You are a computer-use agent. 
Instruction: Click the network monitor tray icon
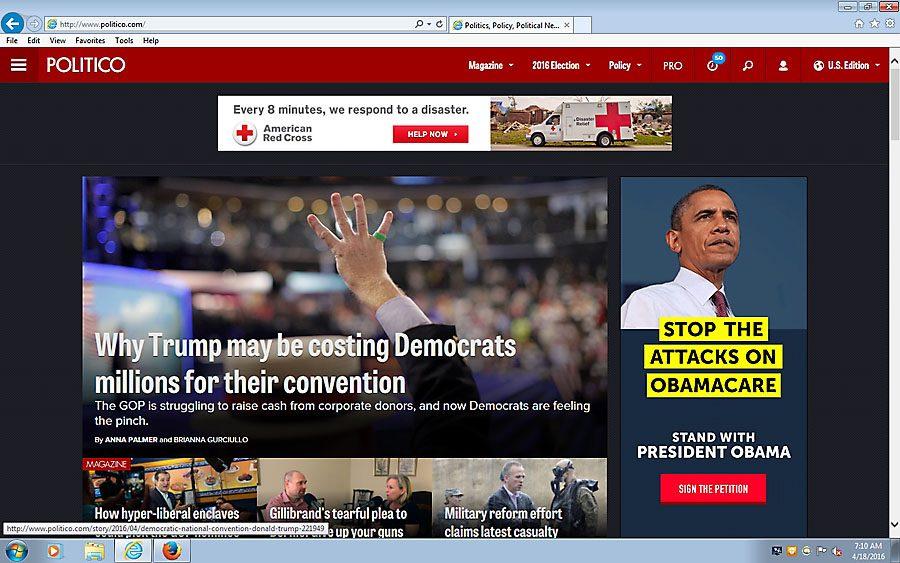[777, 551]
